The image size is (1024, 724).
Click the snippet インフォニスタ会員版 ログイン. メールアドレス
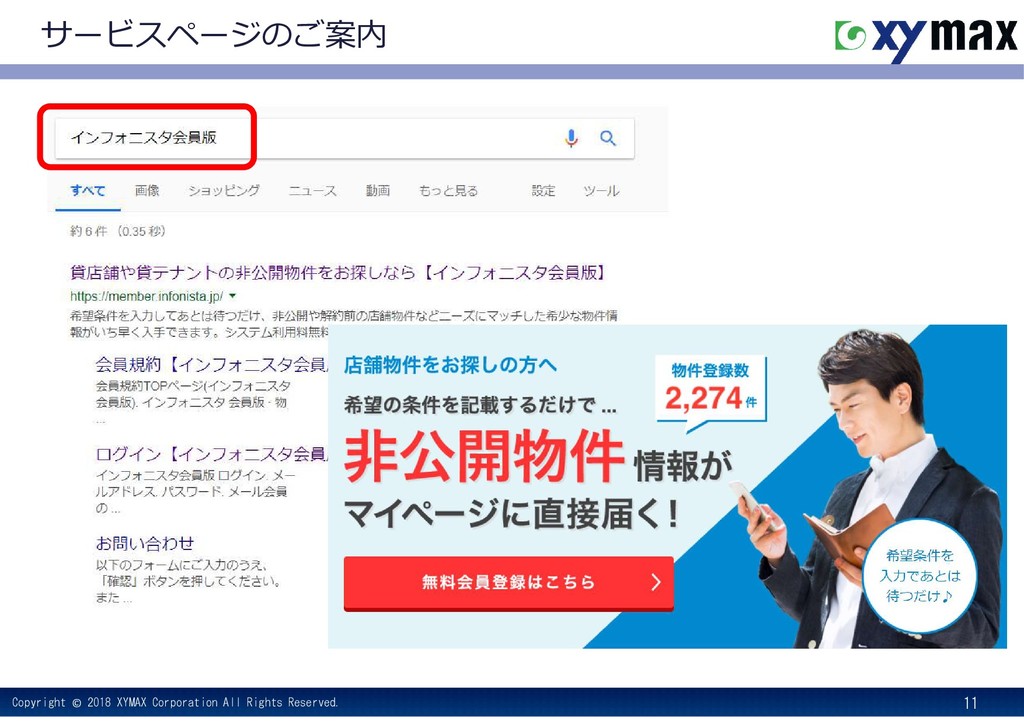point(195,492)
